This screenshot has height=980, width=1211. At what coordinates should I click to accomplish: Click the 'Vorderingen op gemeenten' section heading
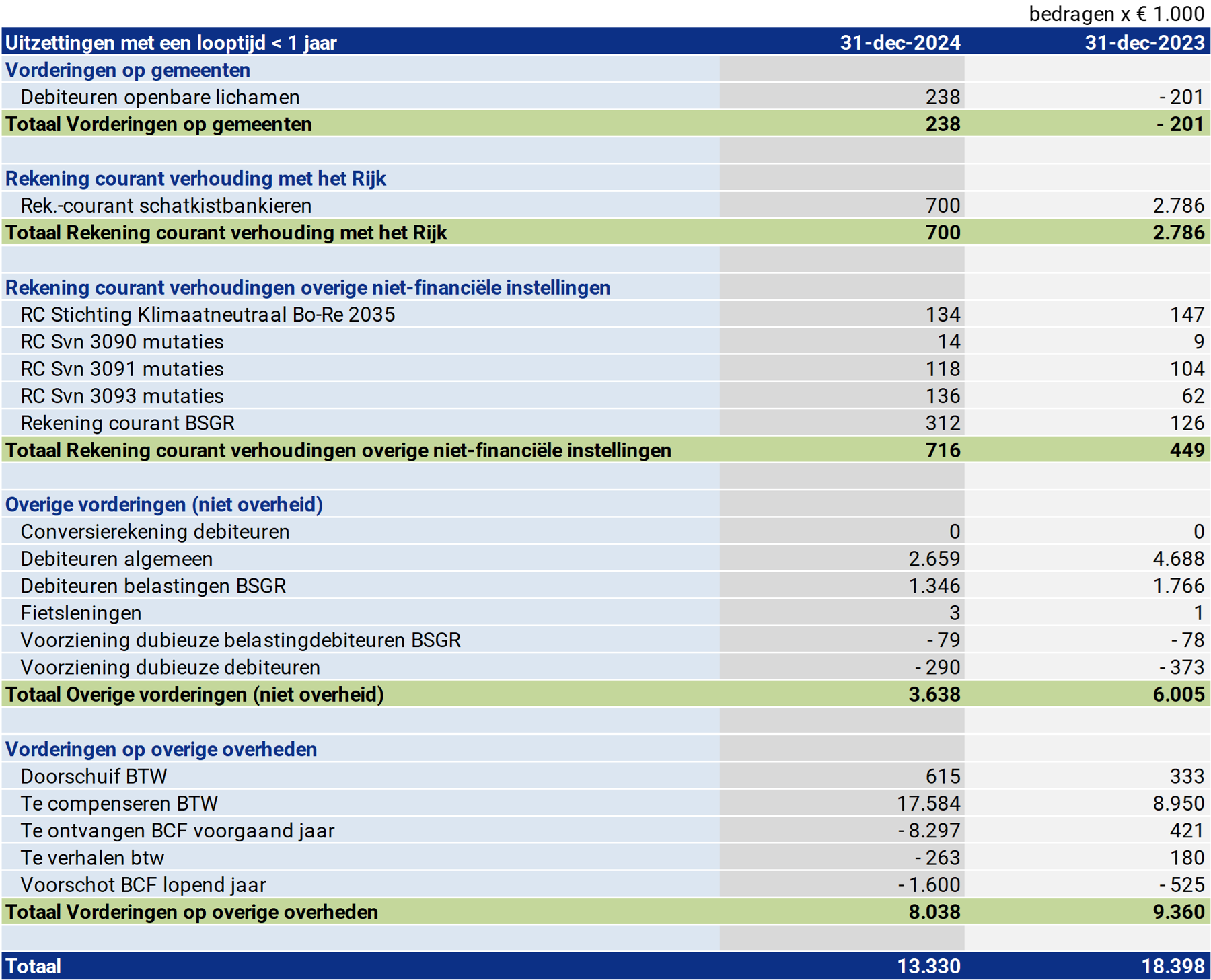click(x=128, y=70)
